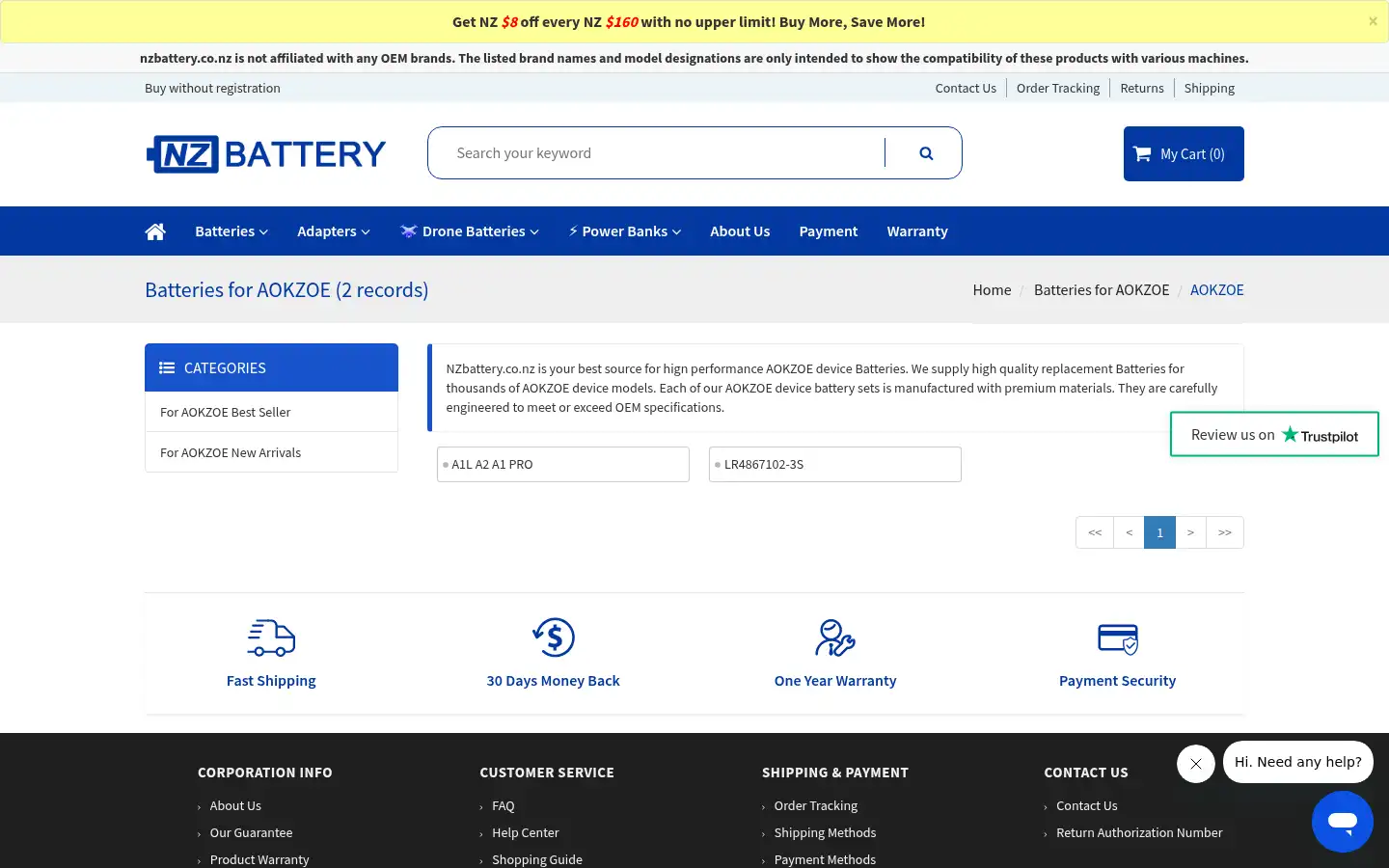This screenshot has height=868, width=1389.
Task: Click the 30 Days Money Back icon
Action: coord(554,637)
